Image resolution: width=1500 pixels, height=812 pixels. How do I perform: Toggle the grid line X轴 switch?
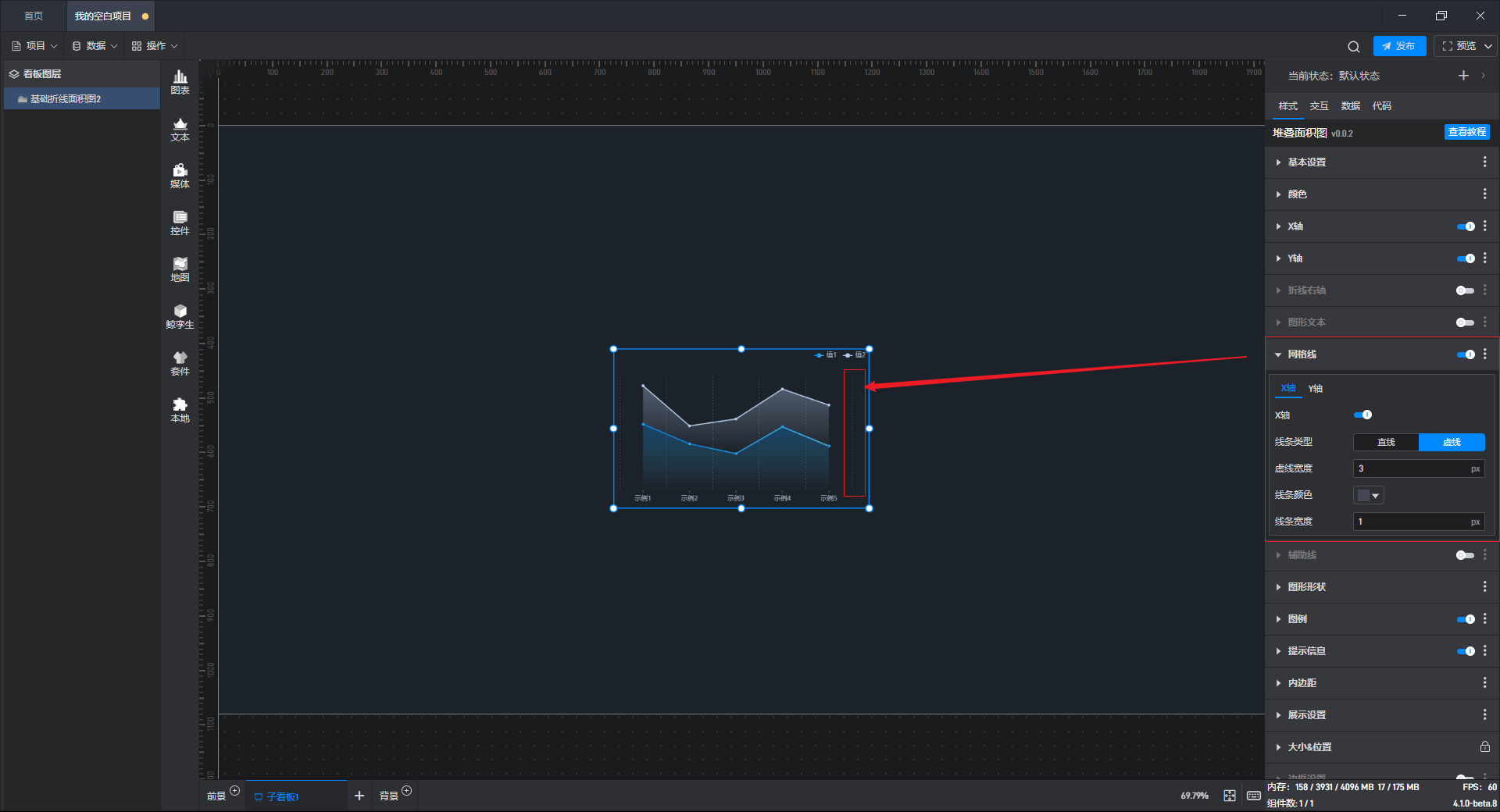pos(1362,415)
